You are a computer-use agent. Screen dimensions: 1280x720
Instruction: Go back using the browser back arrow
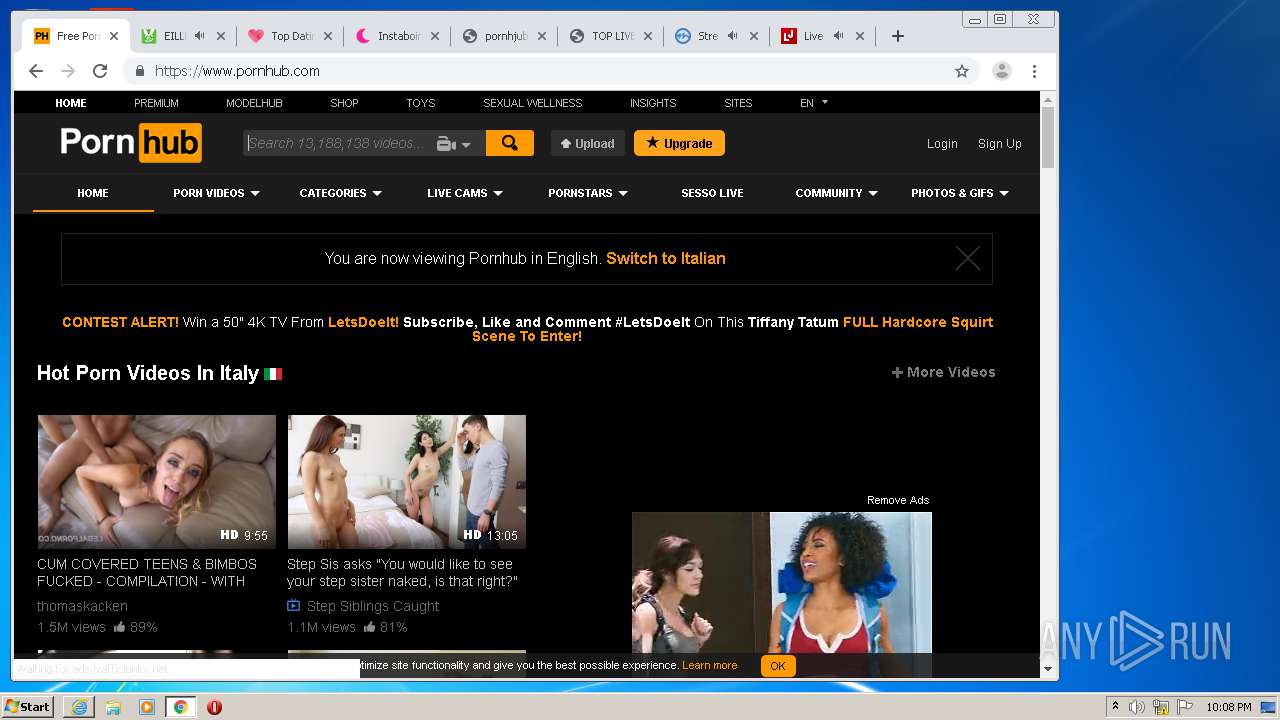point(36,71)
